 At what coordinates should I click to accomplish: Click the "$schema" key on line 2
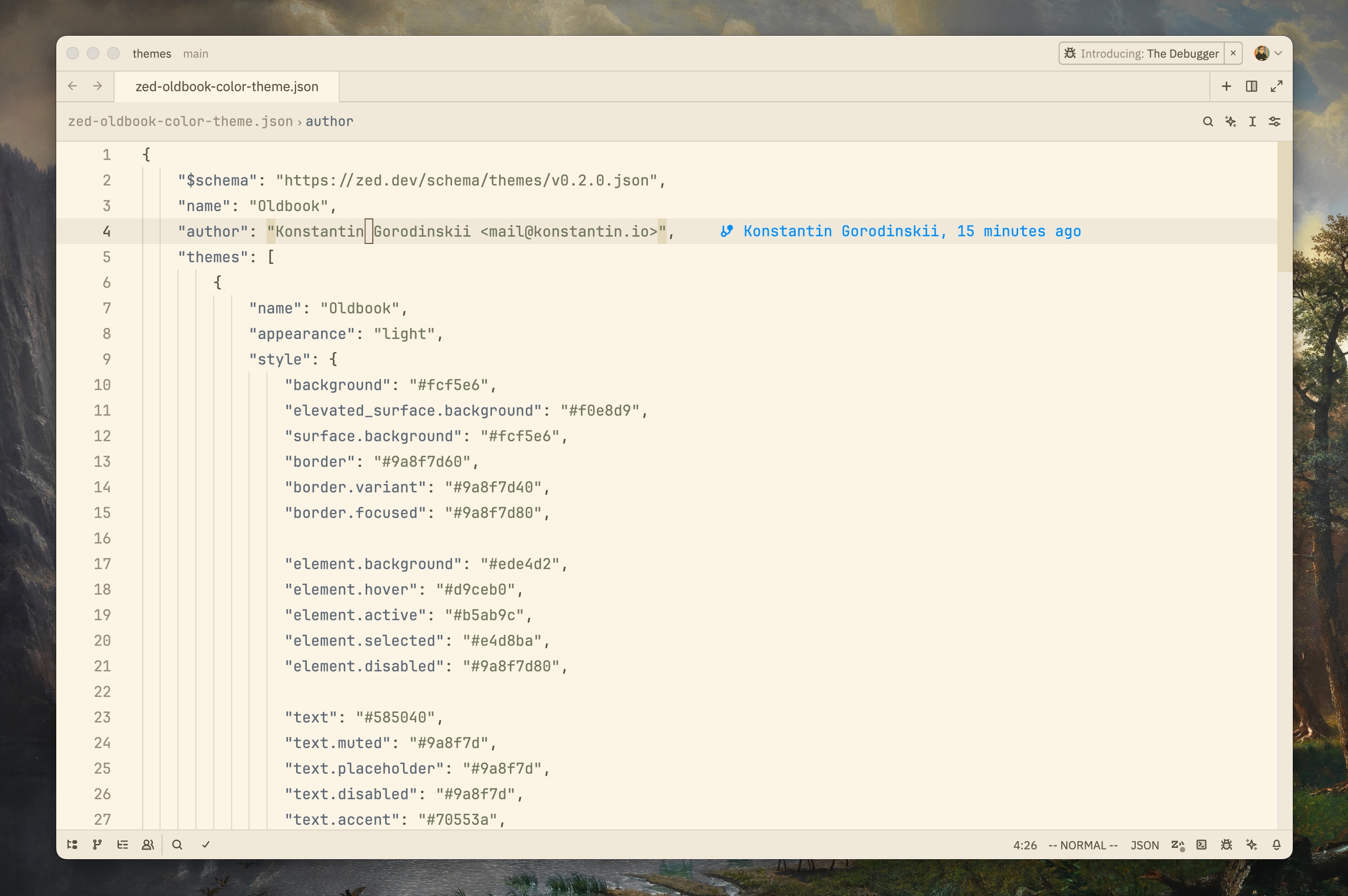(x=218, y=181)
